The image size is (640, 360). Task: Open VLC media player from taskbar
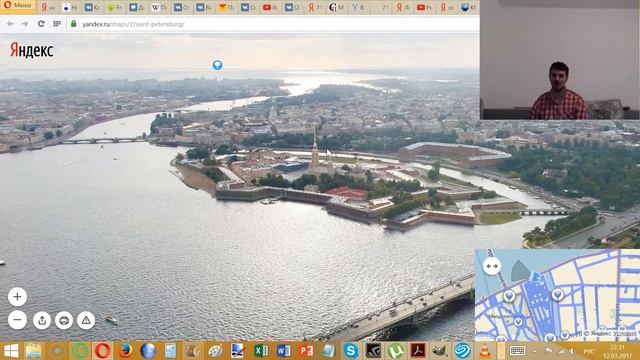[x=485, y=351]
